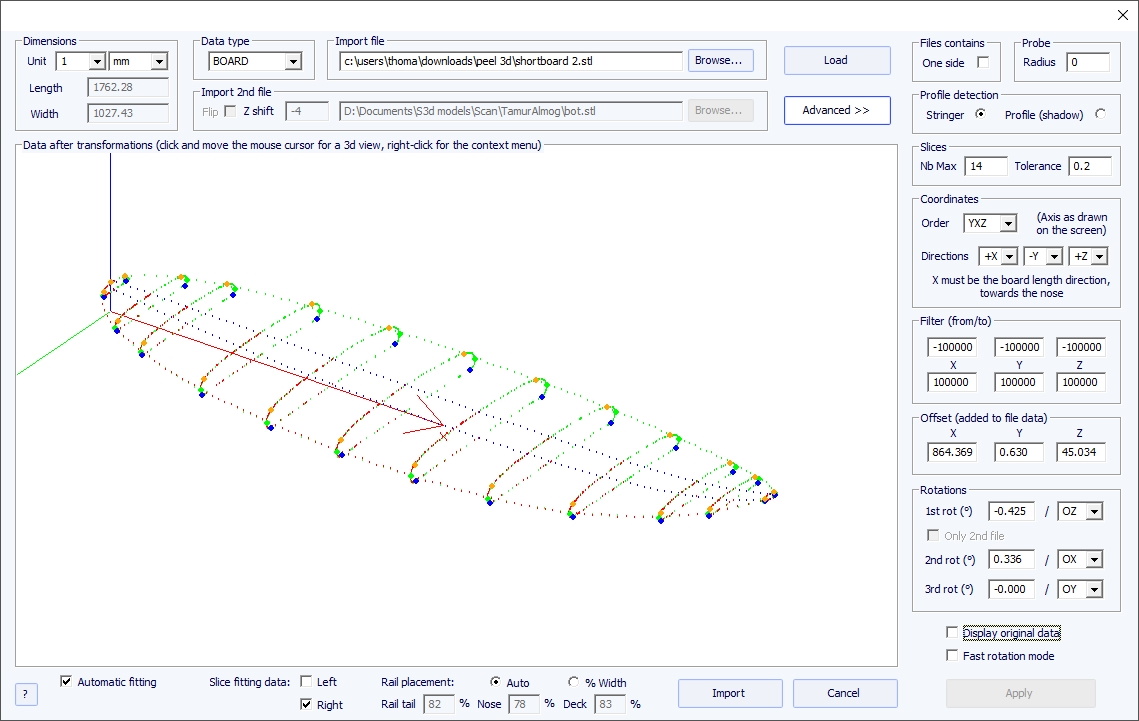Uncheck Automatic fitting option
Image resolution: width=1139 pixels, height=721 pixels.
tap(66, 682)
